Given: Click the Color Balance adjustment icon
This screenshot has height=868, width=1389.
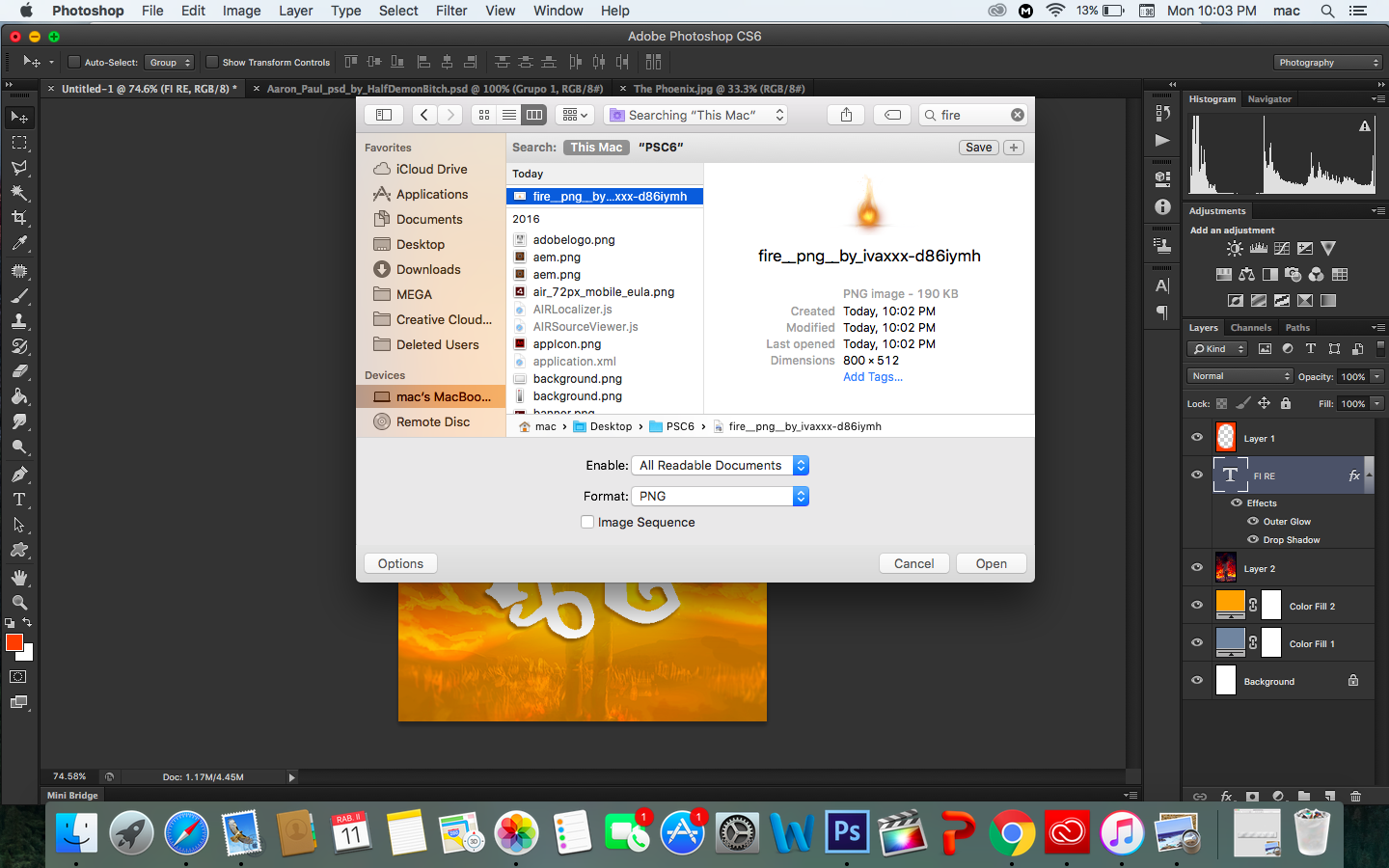Looking at the screenshot, I should coord(1246,275).
